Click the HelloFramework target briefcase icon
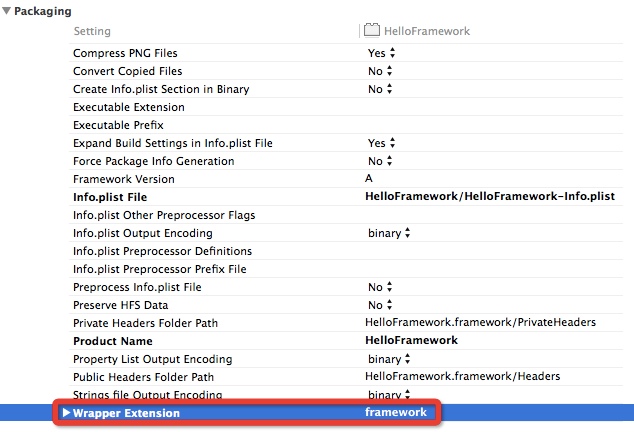The width and height of the screenshot is (634, 432). tap(372, 30)
